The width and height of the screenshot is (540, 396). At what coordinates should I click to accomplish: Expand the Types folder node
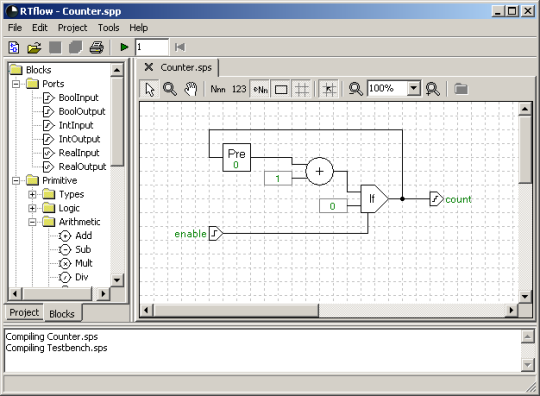32,194
